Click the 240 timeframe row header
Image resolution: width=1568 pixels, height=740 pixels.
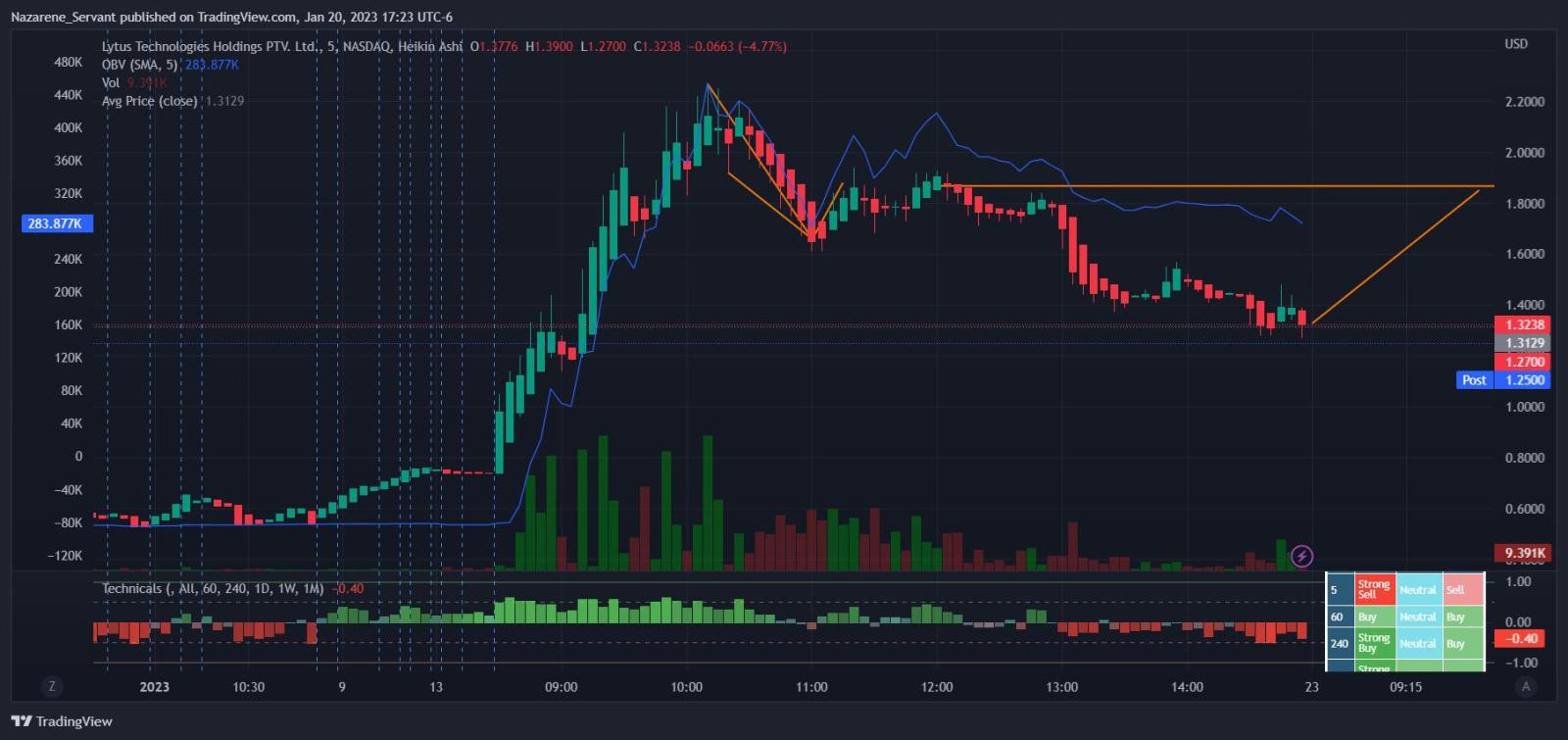(1339, 644)
